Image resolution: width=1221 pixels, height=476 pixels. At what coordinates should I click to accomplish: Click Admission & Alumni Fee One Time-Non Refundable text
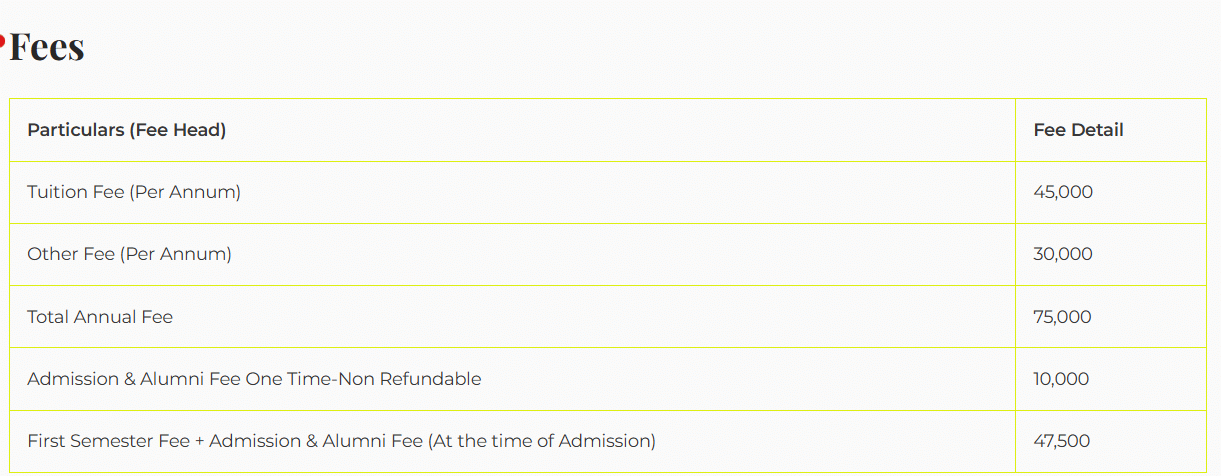coord(254,379)
